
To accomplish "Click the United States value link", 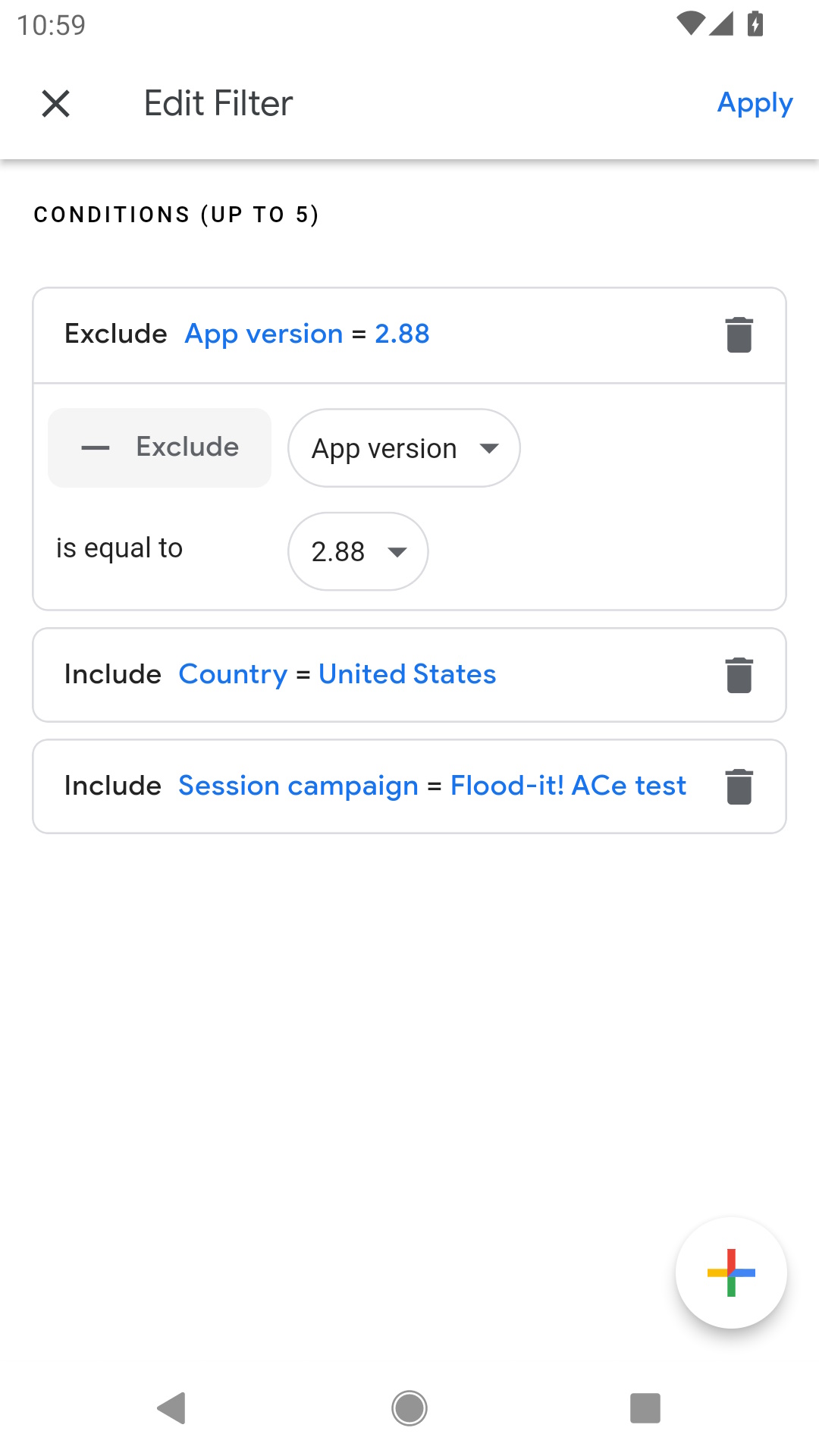I will click(x=407, y=675).
